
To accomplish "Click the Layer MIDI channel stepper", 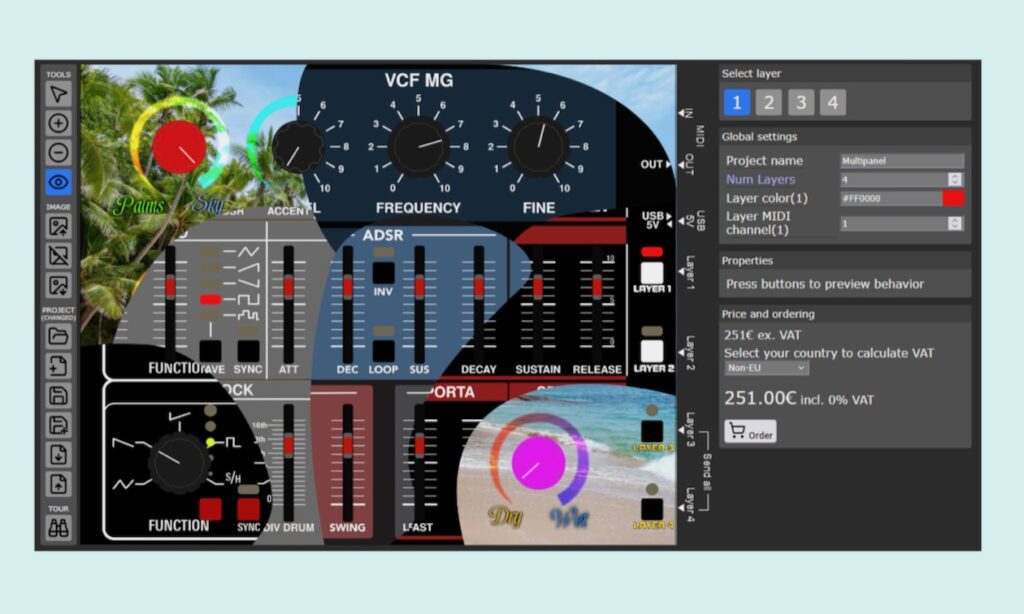I will point(957,223).
